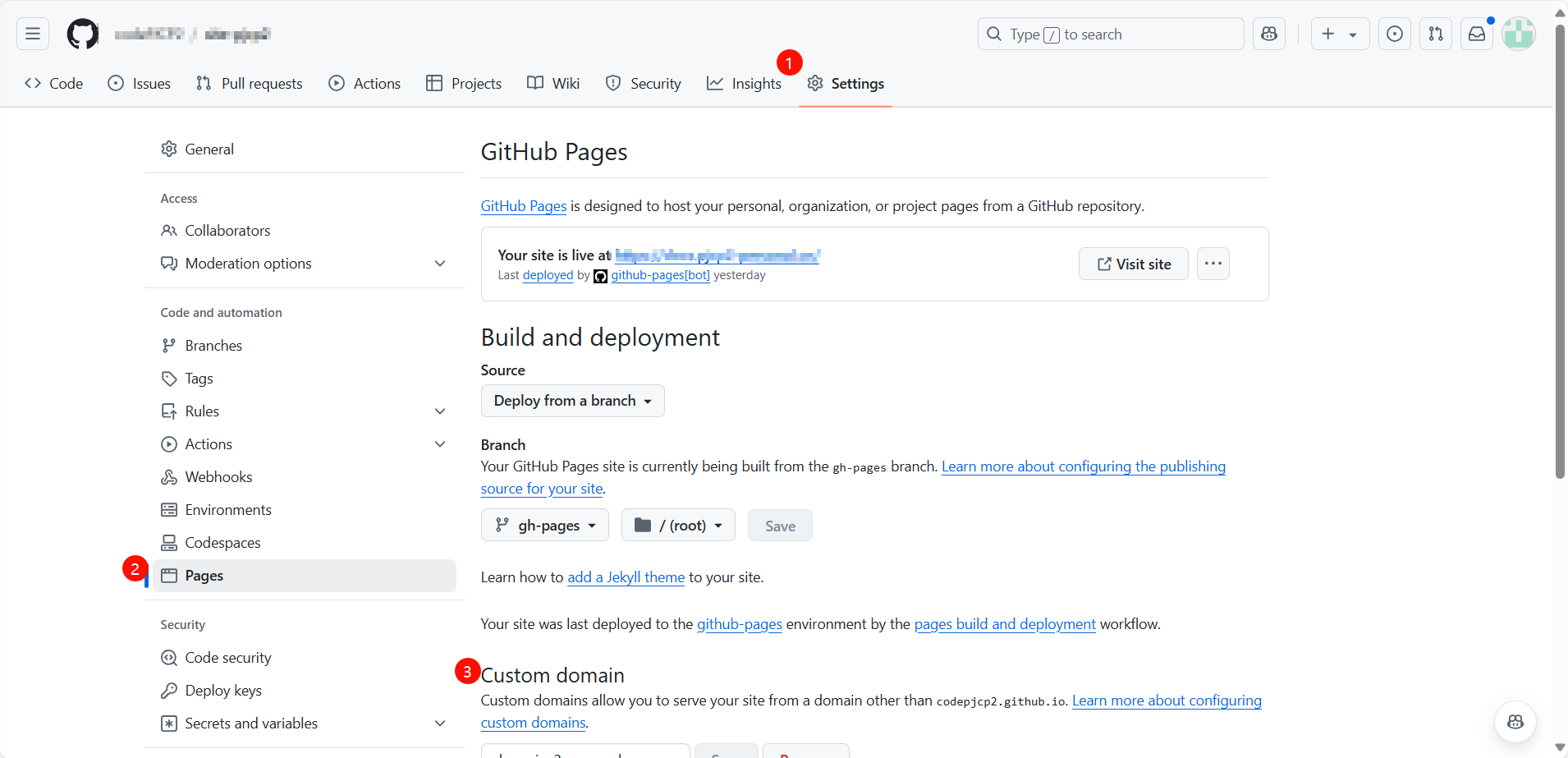Open pages build and deployment workflow link
This screenshot has width=1568, height=758.
point(1005,624)
